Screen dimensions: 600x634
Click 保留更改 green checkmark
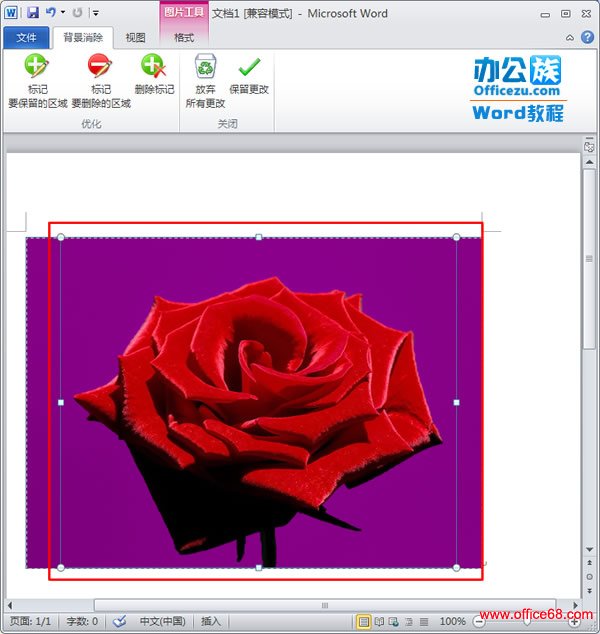(249, 75)
